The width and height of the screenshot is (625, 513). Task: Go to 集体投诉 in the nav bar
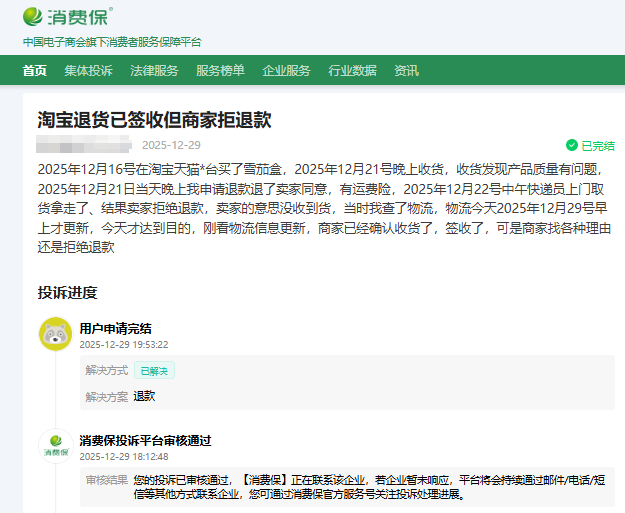(88, 70)
